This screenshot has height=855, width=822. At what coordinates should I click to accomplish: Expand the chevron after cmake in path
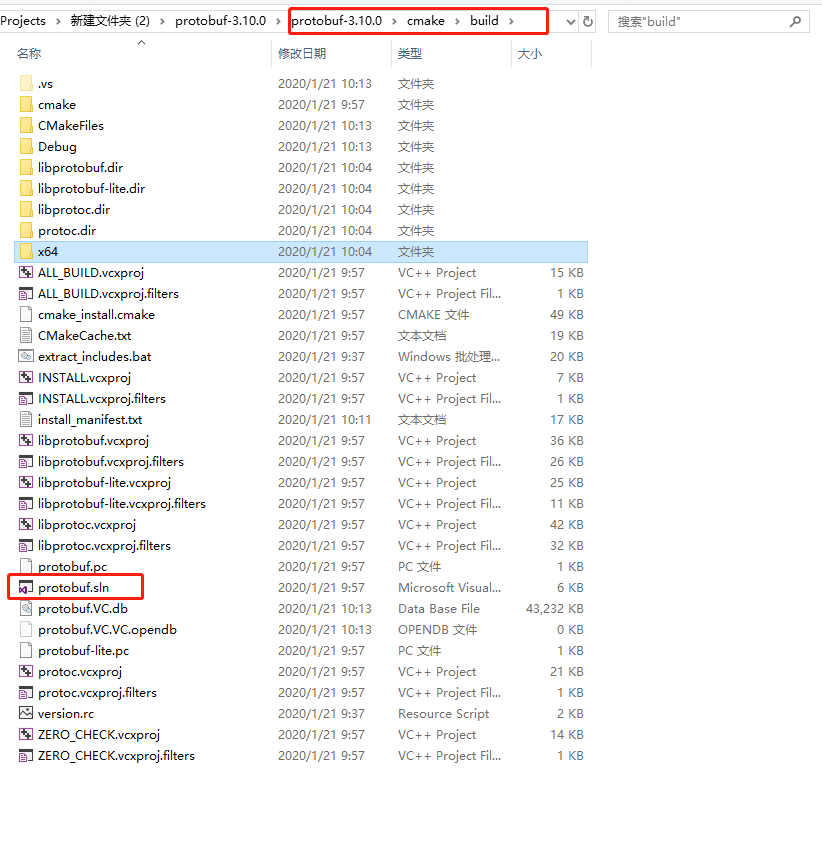point(457,21)
